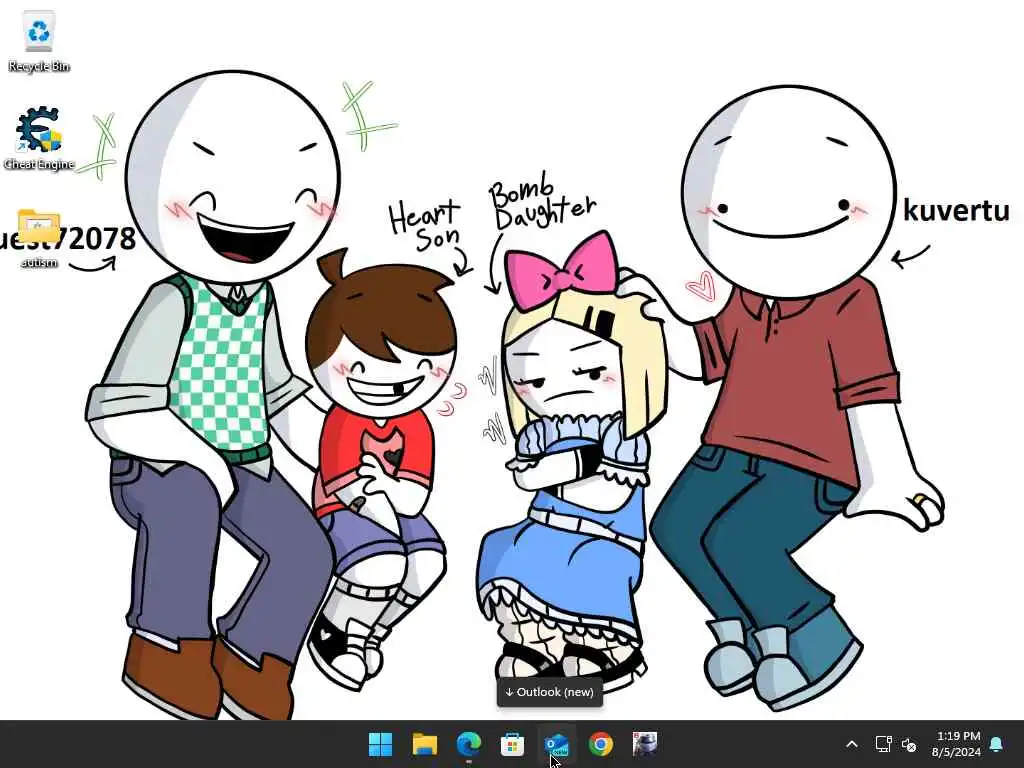The height and width of the screenshot is (768, 1024).
Task: Click the muted volume tray icon
Action: point(909,744)
